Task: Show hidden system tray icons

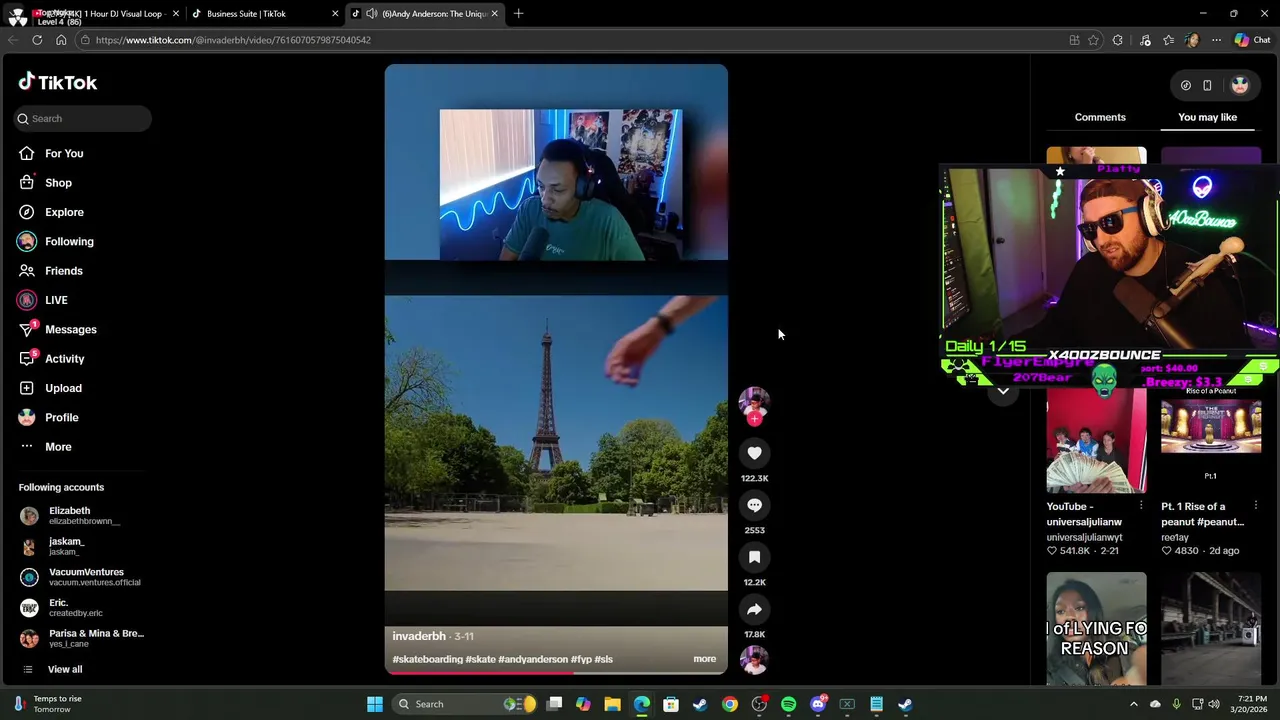Action: click(x=1133, y=704)
